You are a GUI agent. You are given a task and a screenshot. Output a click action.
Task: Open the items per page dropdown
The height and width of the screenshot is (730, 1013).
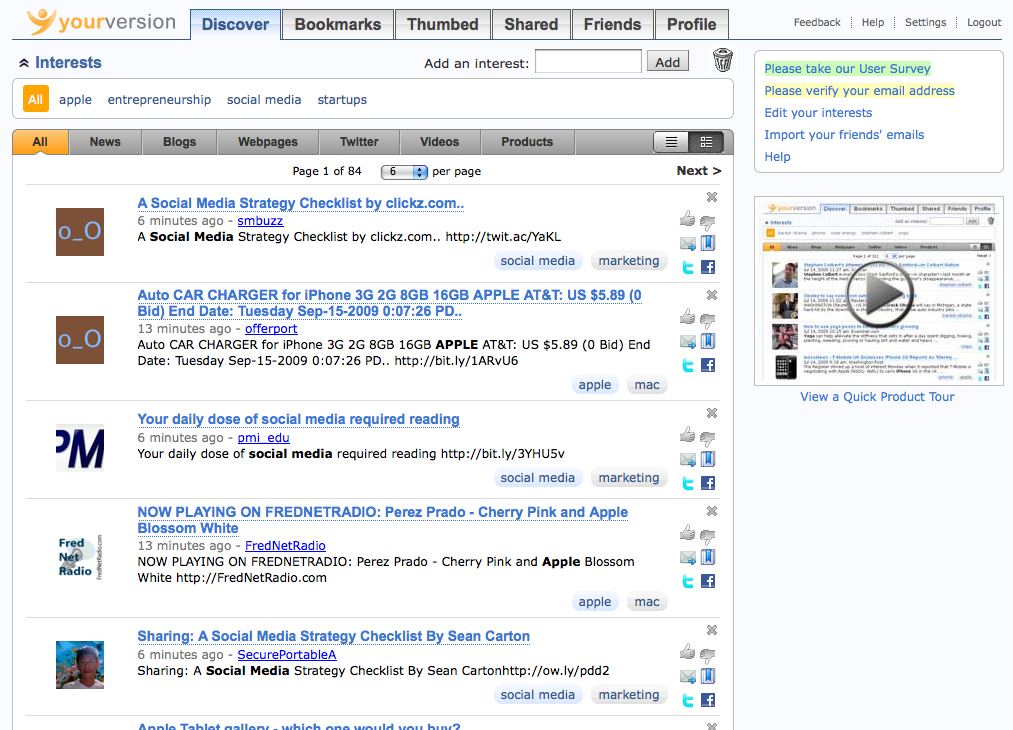click(x=404, y=172)
